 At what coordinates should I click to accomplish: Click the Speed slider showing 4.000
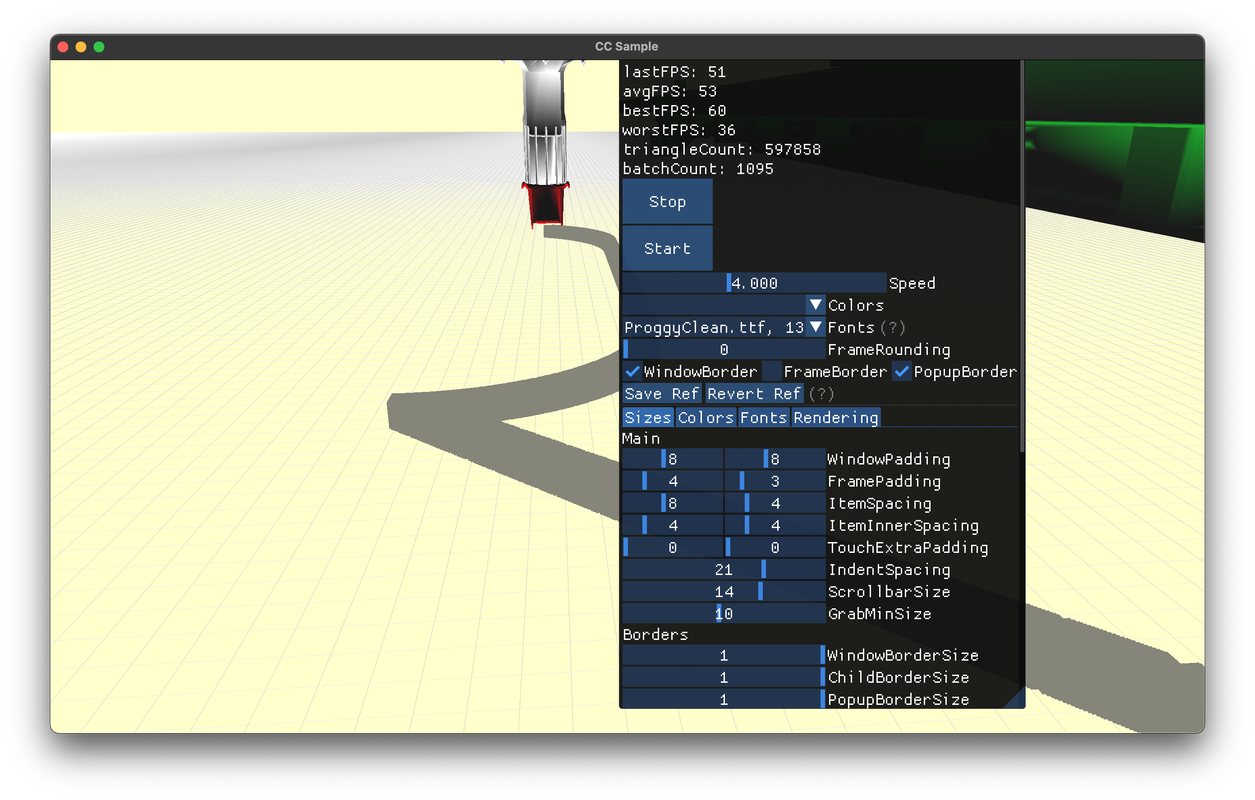[754, 283]
